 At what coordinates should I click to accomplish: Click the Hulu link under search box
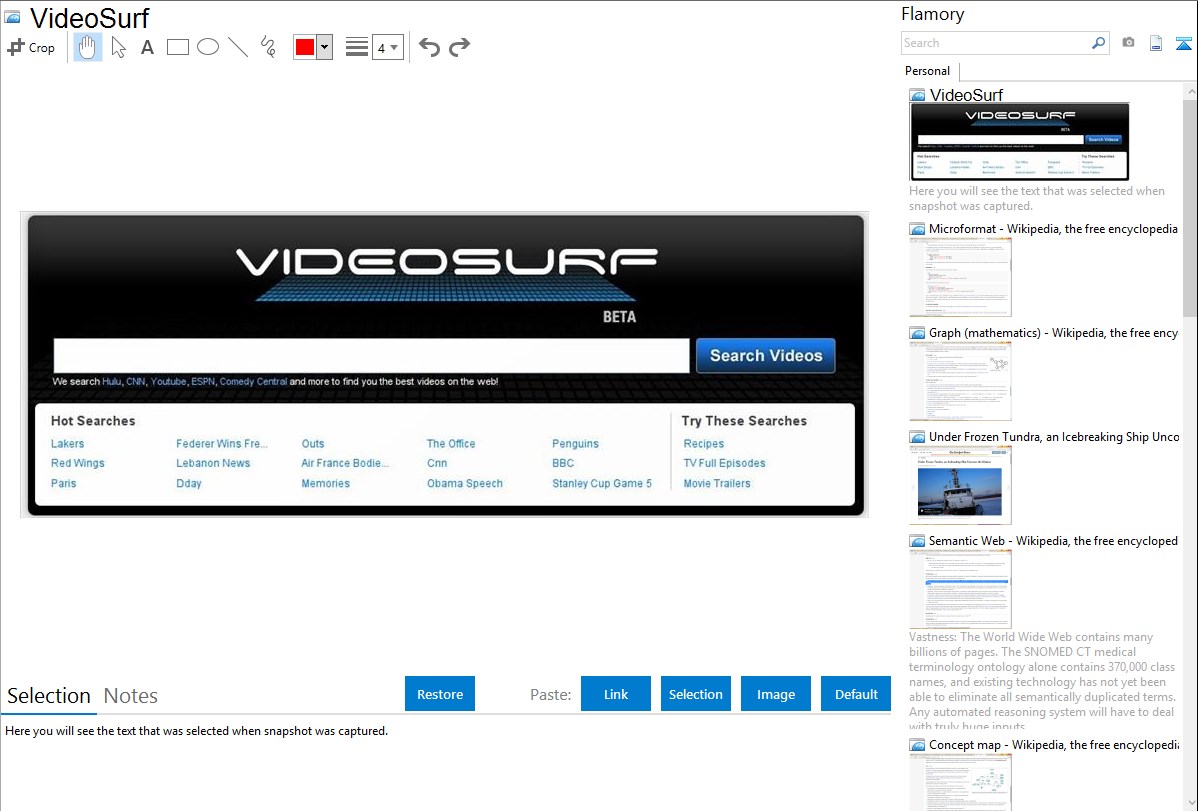point(112,381)
